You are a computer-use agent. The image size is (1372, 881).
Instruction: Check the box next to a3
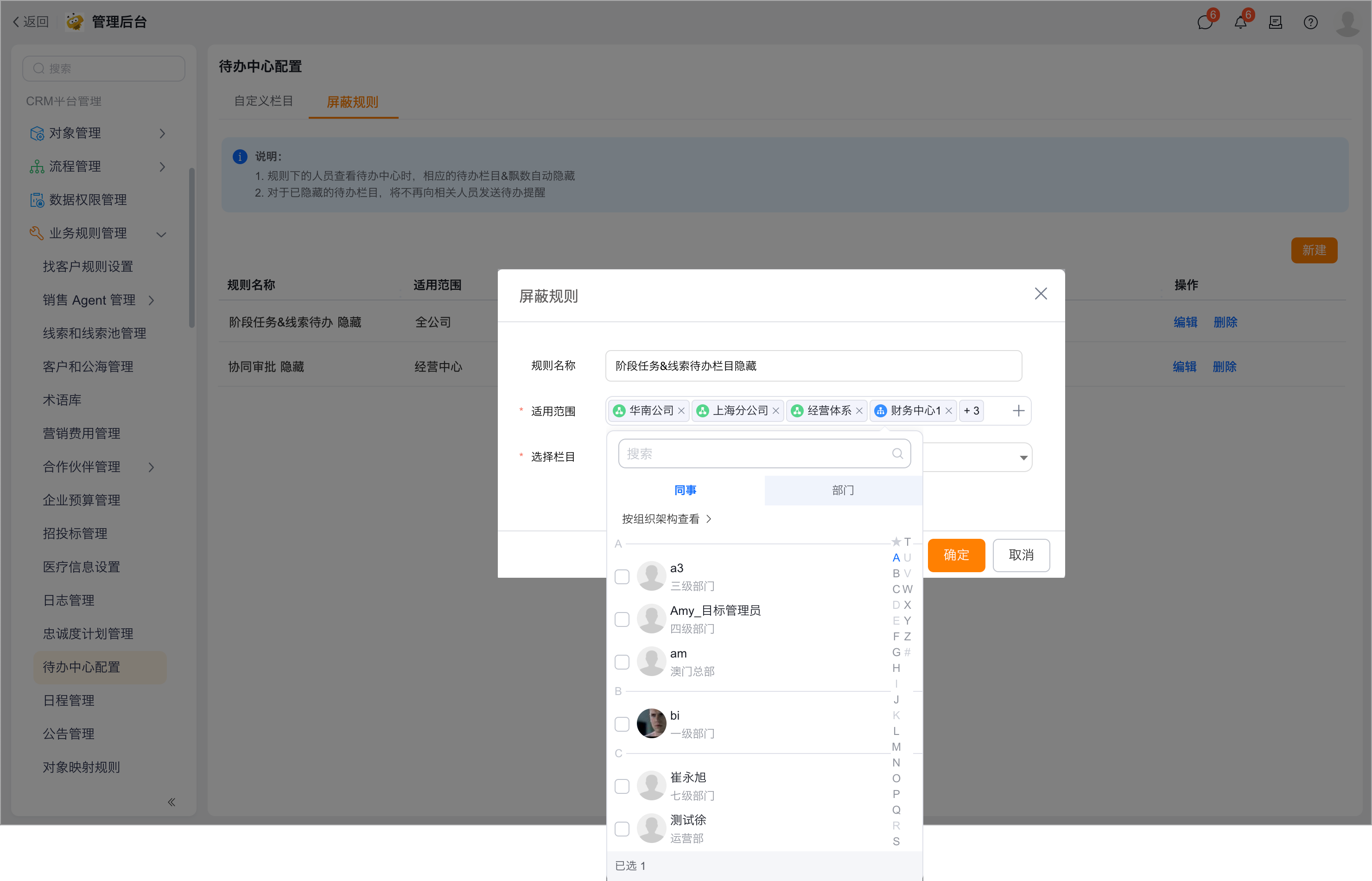coord(622,577)
